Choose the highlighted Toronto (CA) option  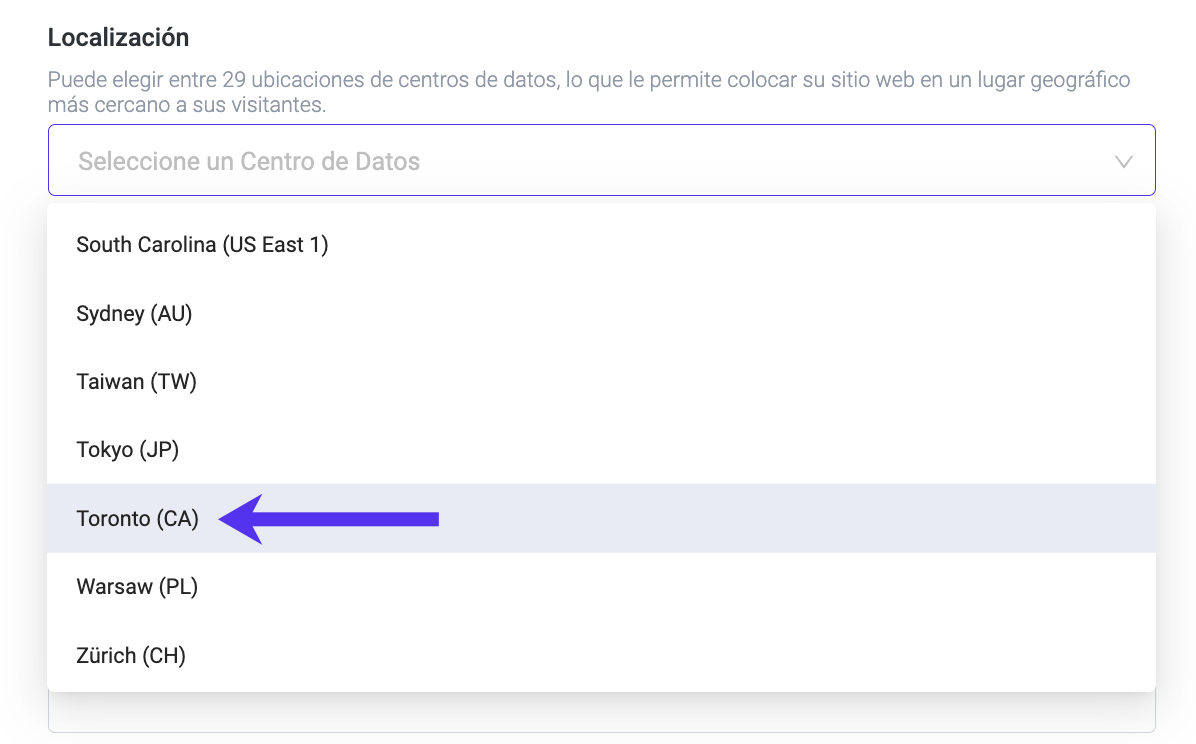click(137, 519)
